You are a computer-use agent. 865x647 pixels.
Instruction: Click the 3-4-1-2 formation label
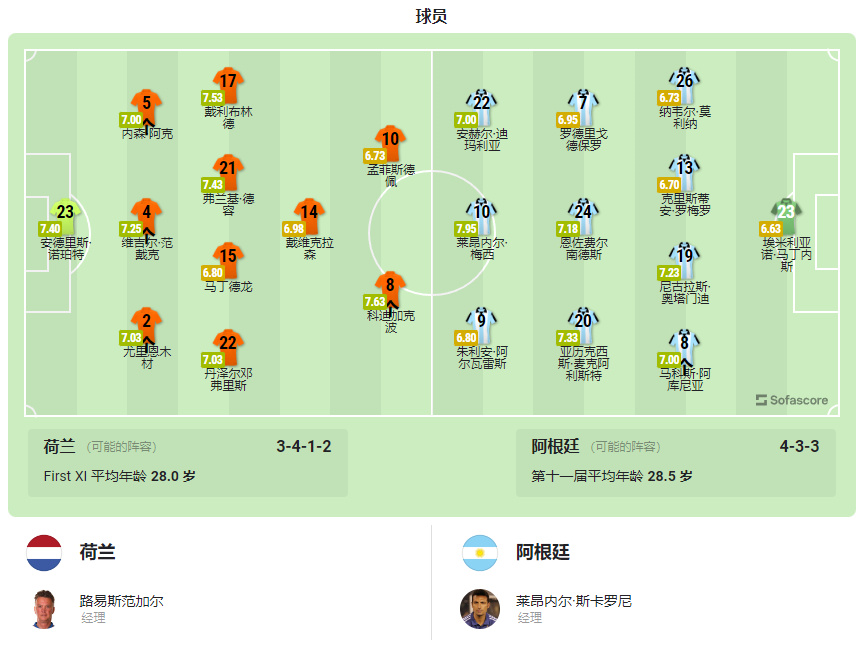point(304,446)
